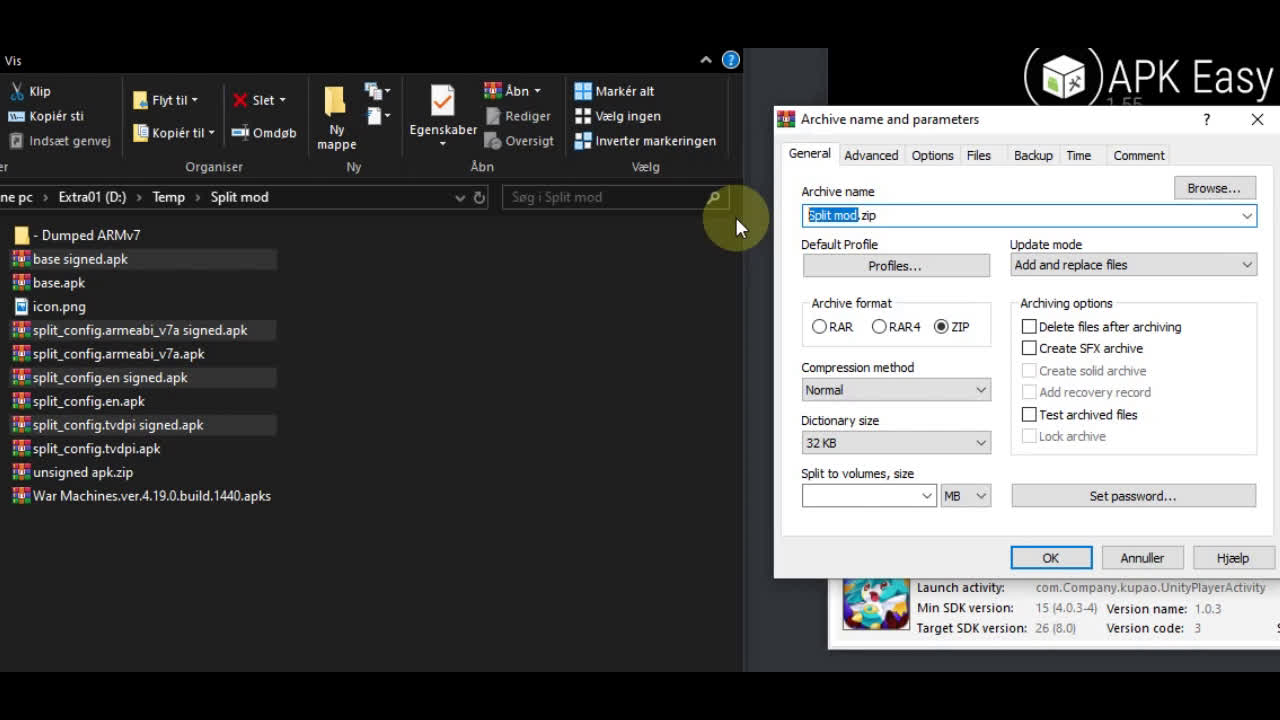Expand the Compression method dropdown

point(895,390)
